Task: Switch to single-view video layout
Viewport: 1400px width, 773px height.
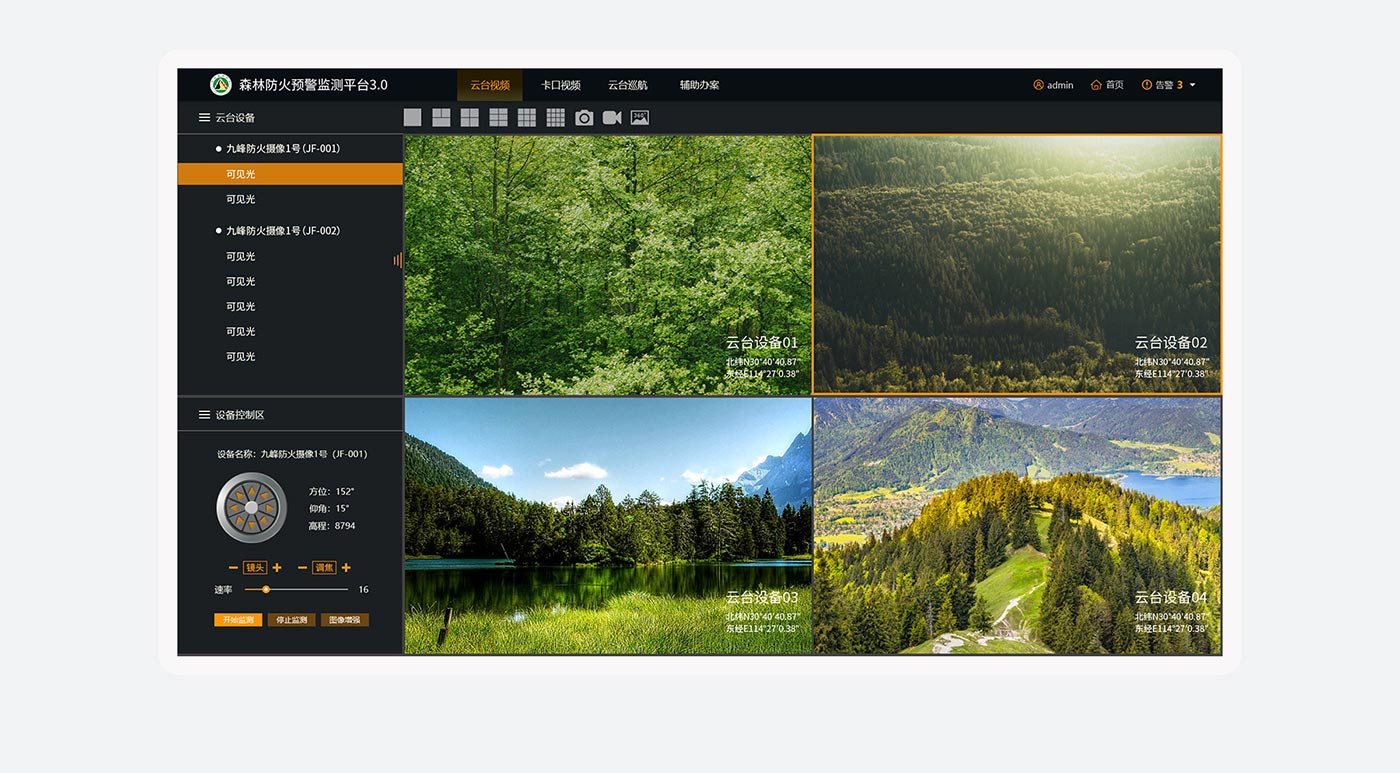Action: (412, 118)
